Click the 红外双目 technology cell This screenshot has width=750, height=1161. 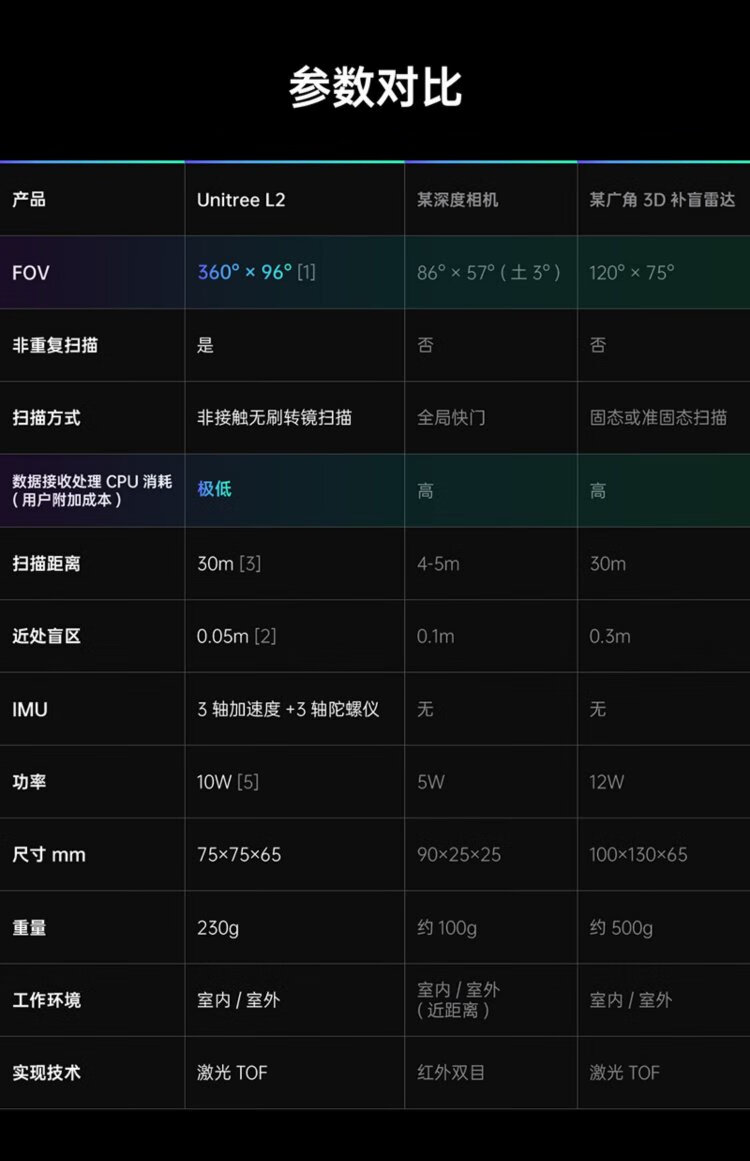[x=451, y=1073]
